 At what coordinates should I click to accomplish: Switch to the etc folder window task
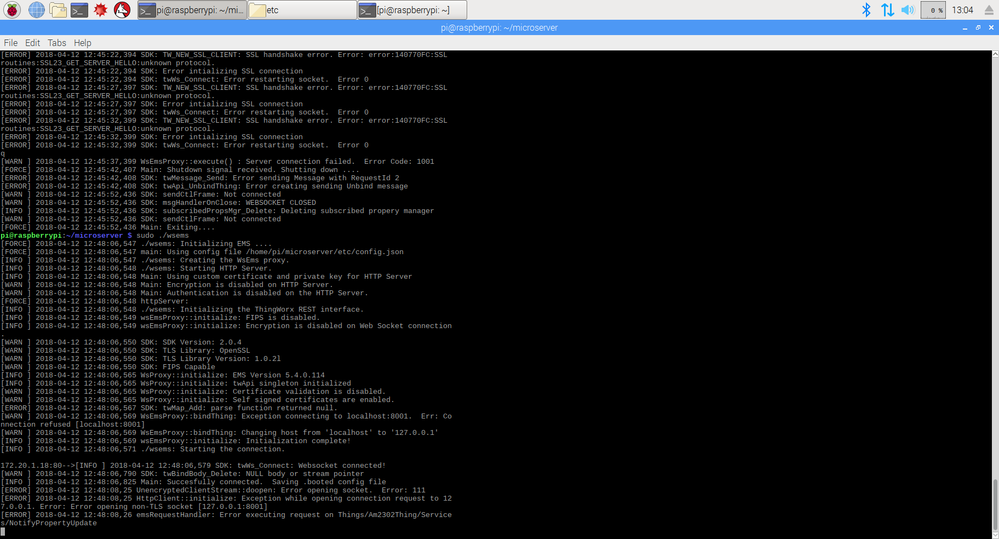[302, 10]
